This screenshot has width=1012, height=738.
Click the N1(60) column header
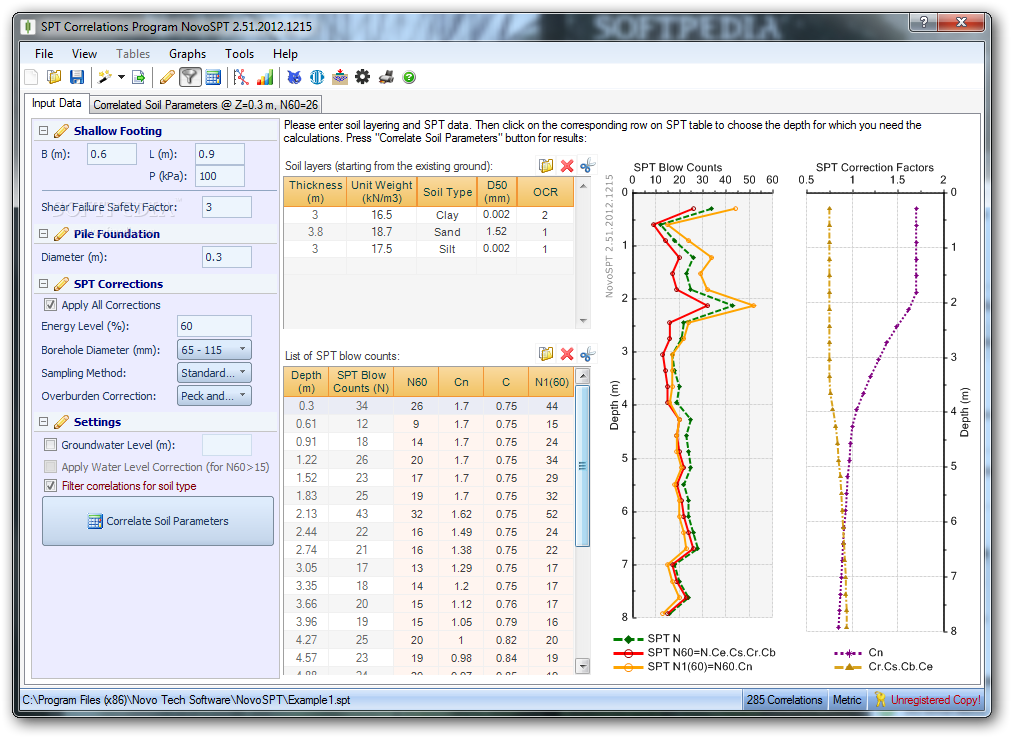coord(552,382)
